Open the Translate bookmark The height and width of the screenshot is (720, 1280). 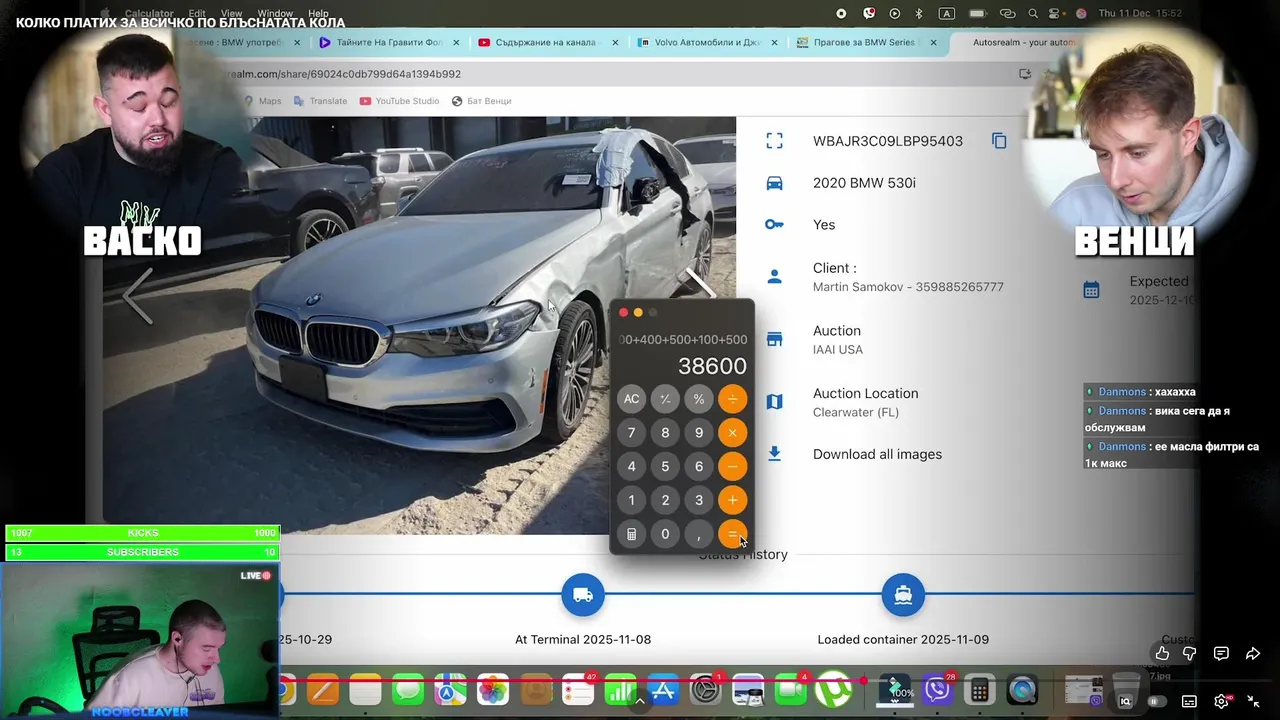coord(320,101)
